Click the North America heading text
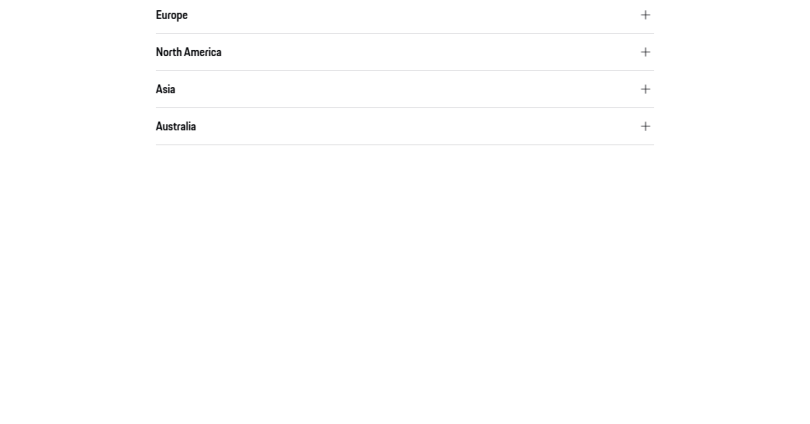Screen dimensions: 810x424 (189, 52)
